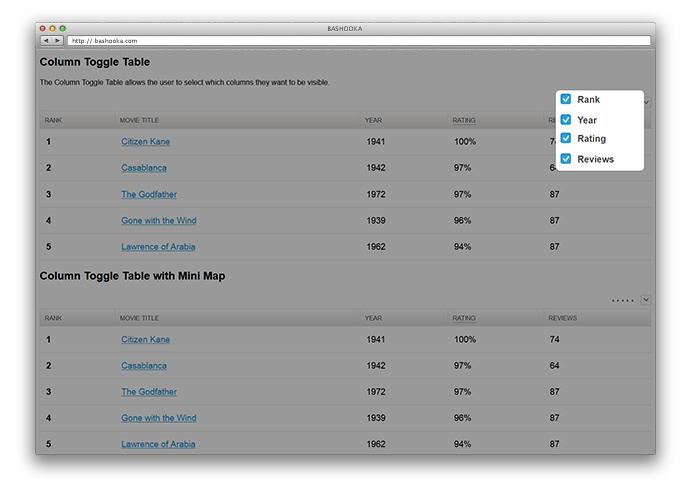Toggle the Reviews column checkbox

pyautogui.click(x=566, y=159)
